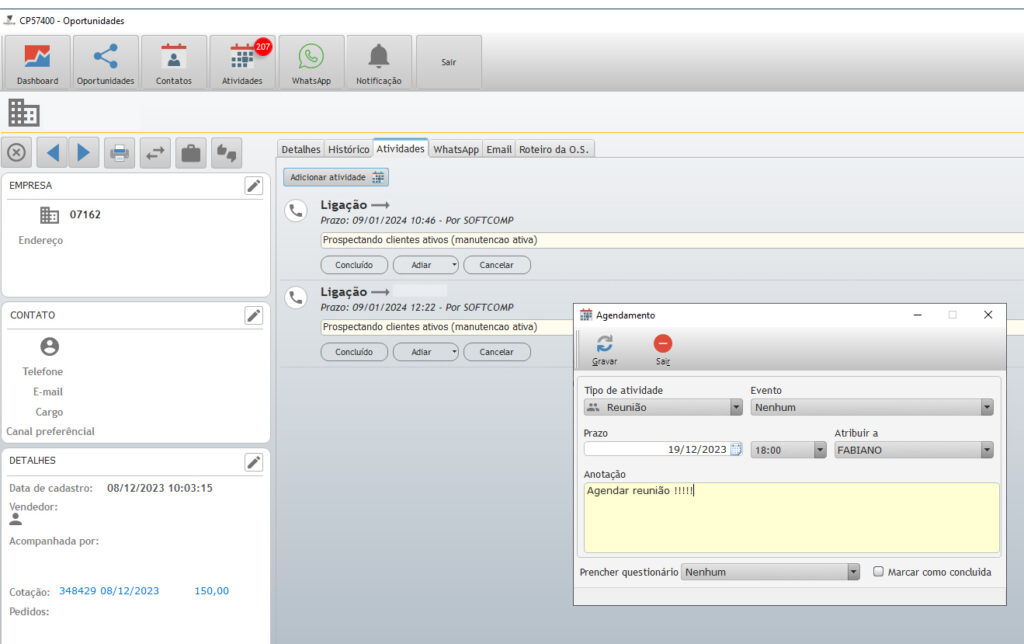Open the Atribuir a dropdown
1024x644 pixels.
(987, 450)
